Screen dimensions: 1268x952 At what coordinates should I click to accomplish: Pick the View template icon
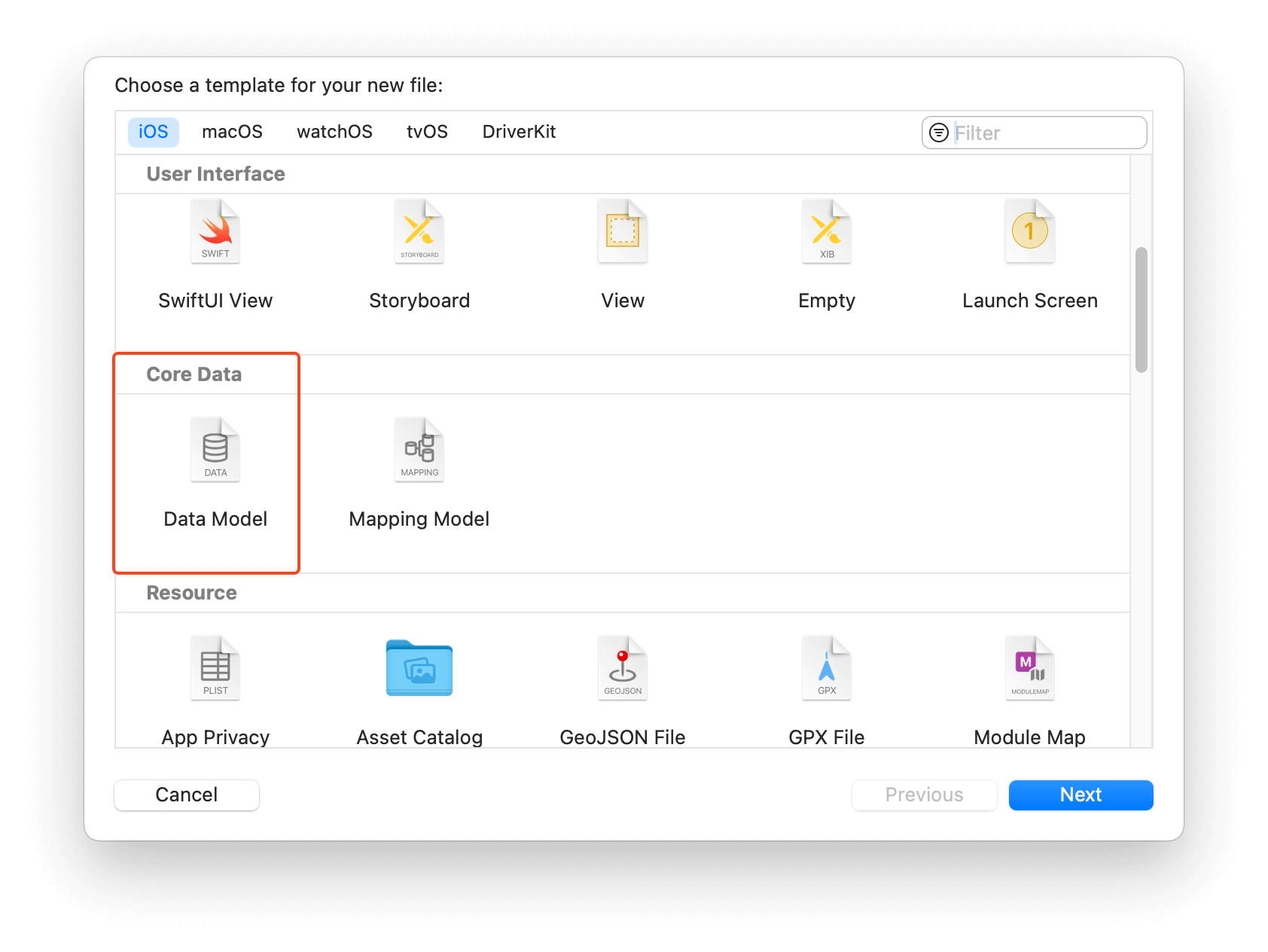click(623, 231)
